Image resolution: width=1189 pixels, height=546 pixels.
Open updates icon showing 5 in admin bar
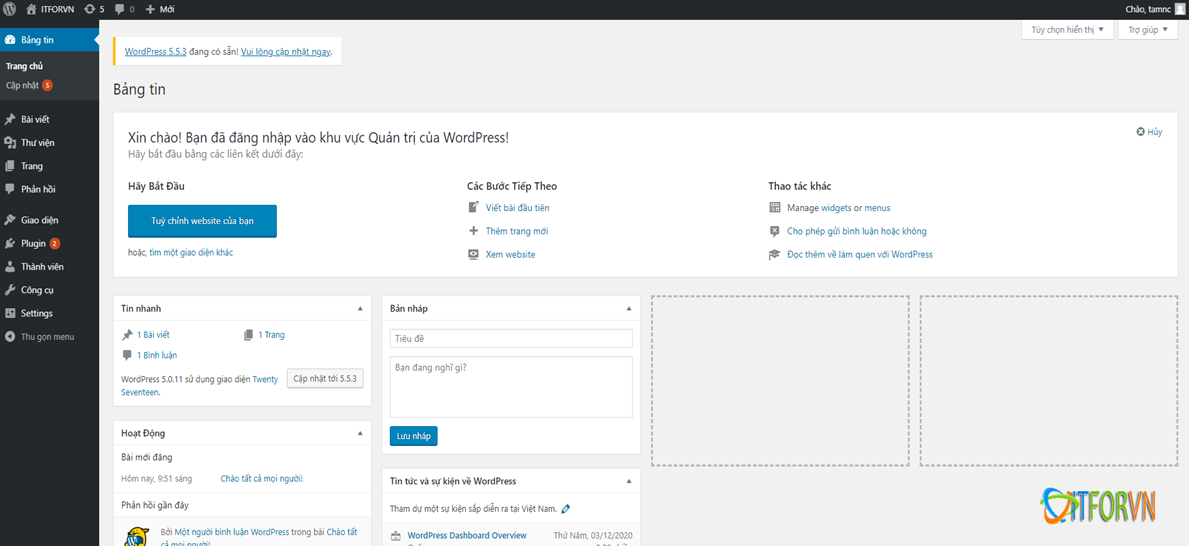point(90,9)
